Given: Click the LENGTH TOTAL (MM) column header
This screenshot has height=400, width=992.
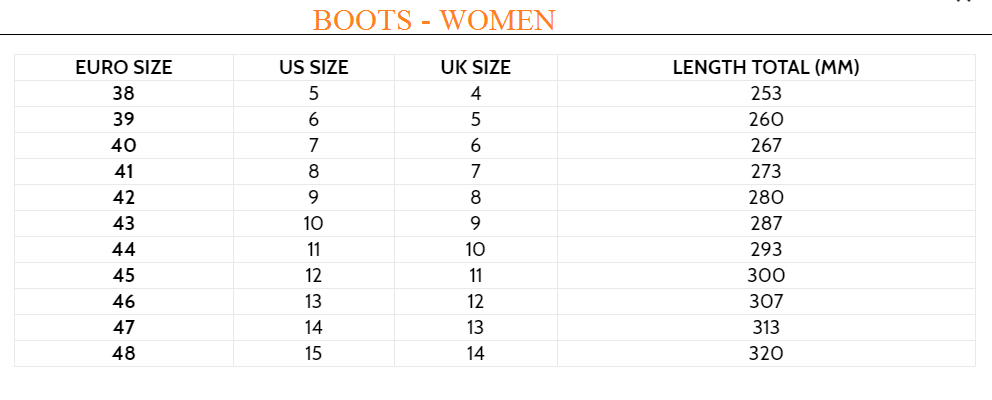Looking at the screenshot, I should [x=766, y=68].
